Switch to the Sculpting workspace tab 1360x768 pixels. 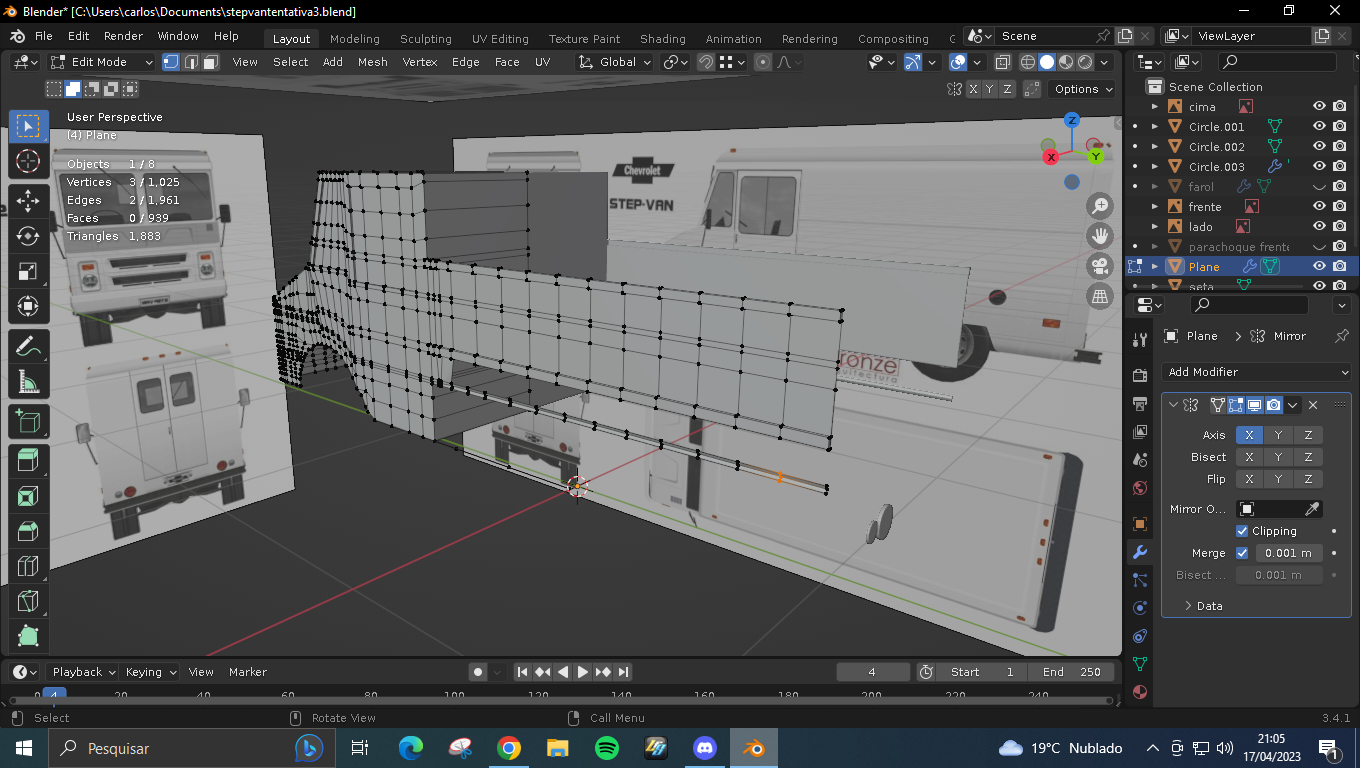[425, 39]
